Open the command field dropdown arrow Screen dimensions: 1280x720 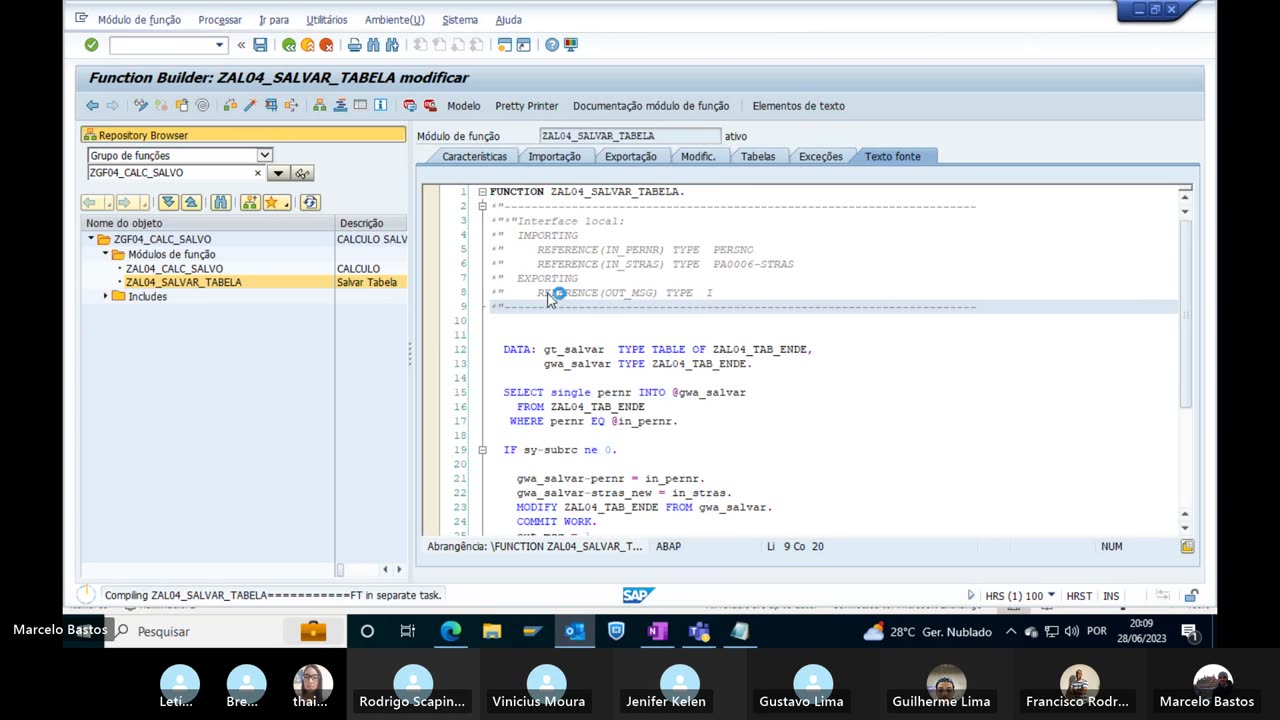pos(219,45)
